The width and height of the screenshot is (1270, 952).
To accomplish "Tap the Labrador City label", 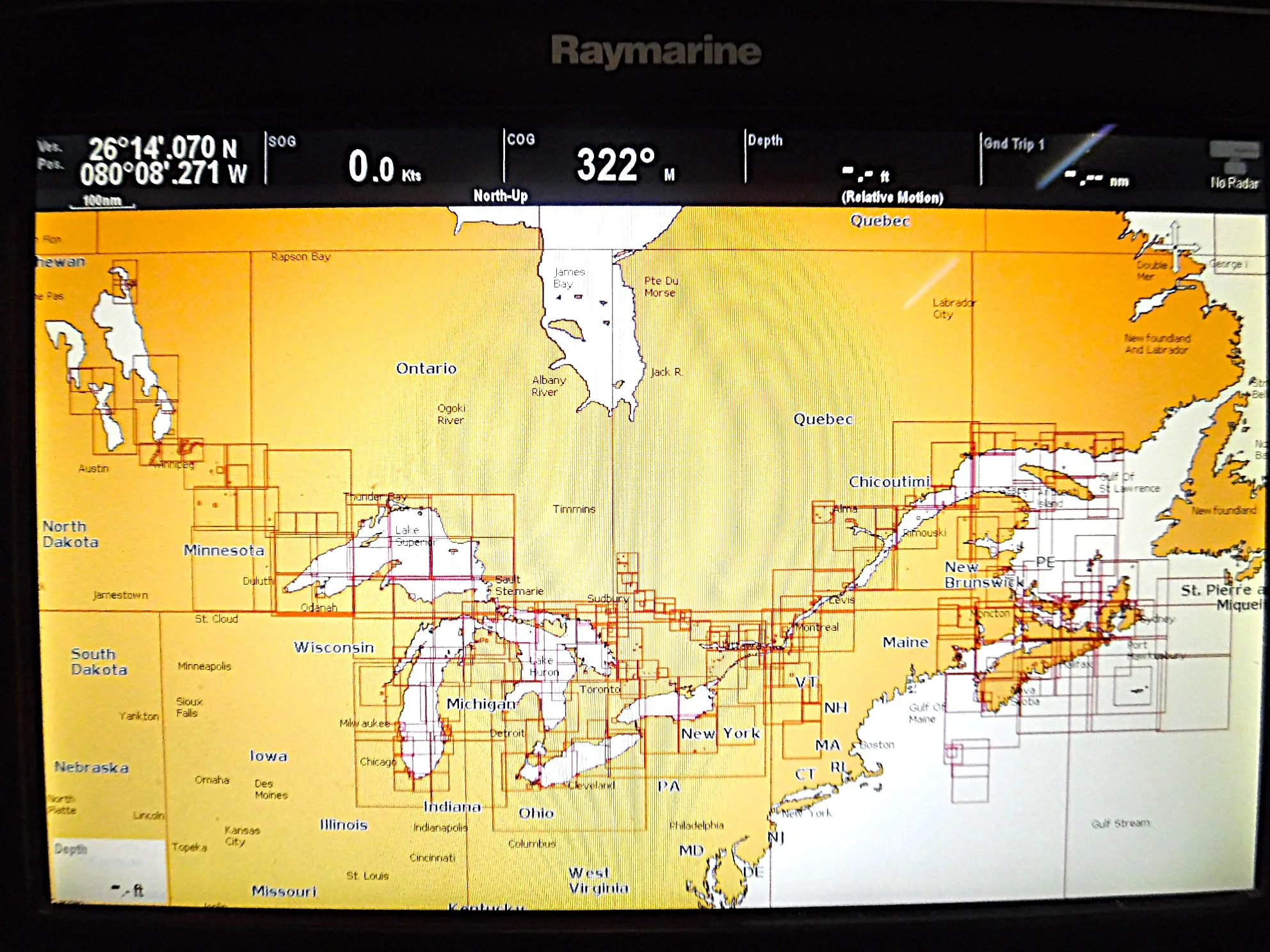I will [953, 308].
